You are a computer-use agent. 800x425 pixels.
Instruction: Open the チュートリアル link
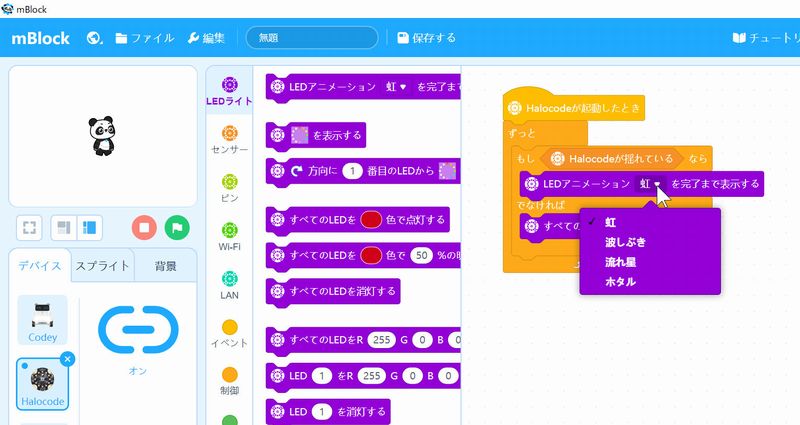coord(765,38)
